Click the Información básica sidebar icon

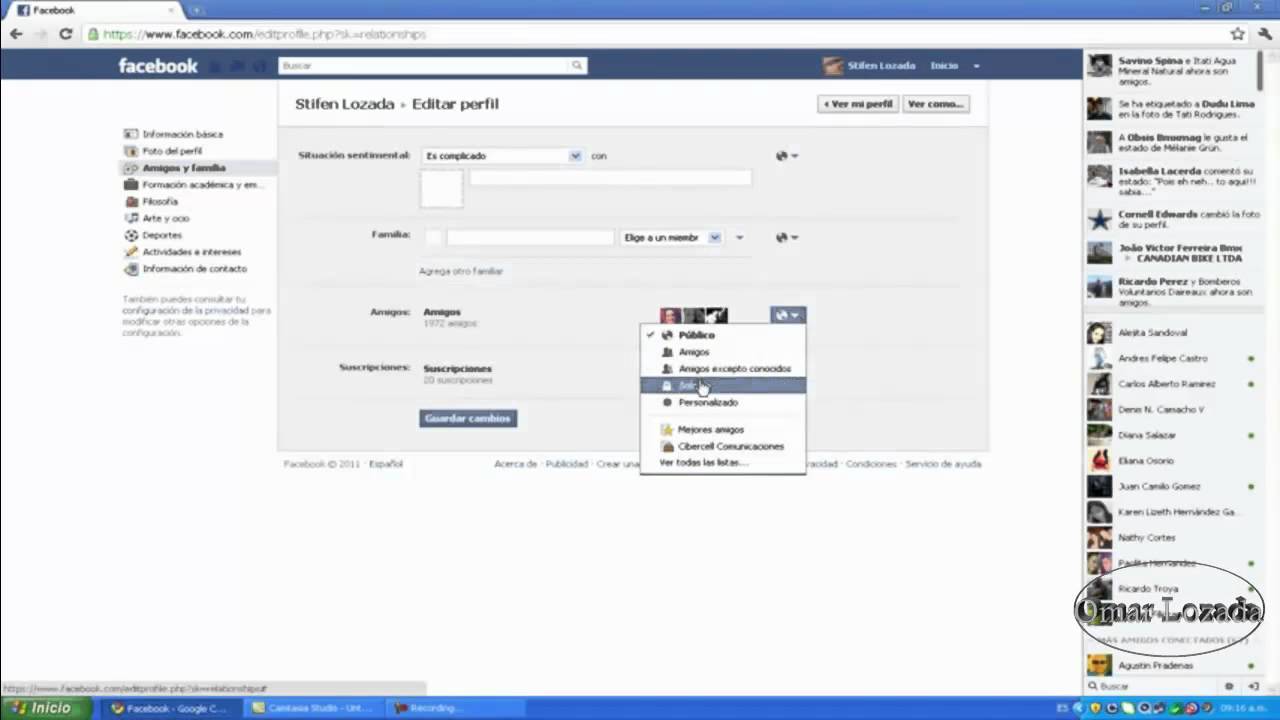[x=131, y=134]
